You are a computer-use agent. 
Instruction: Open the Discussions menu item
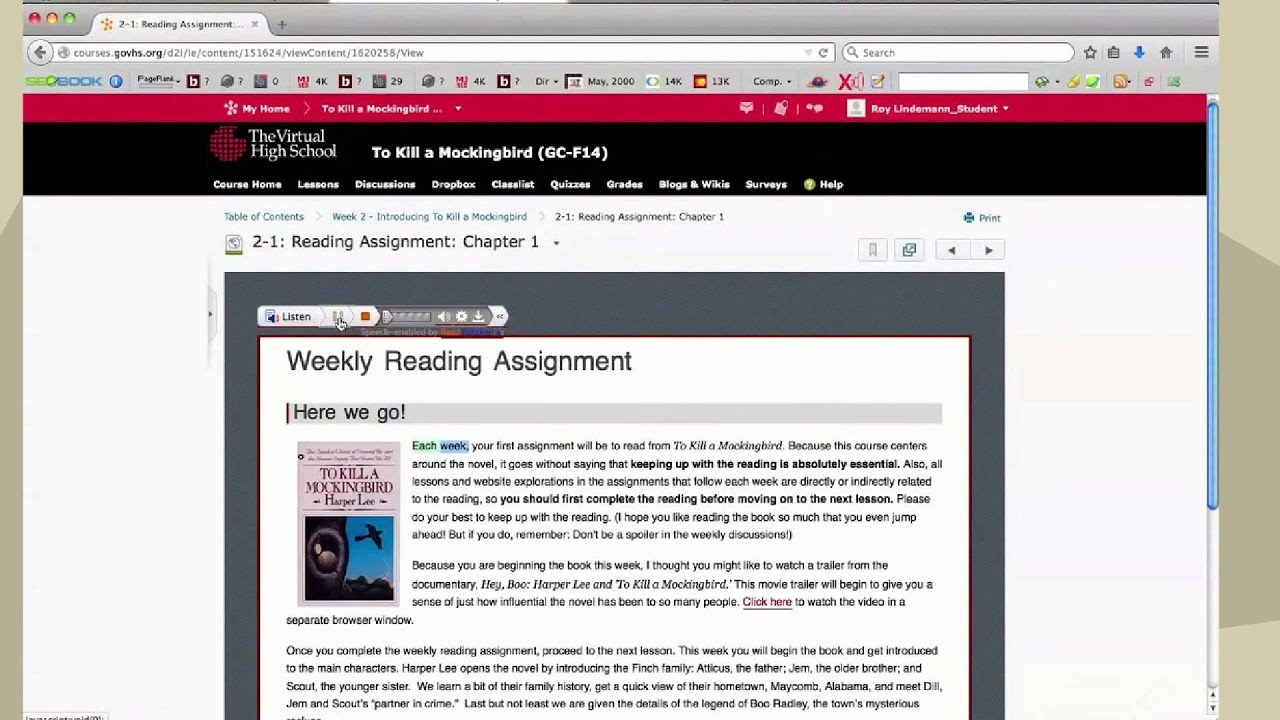coord(385,184)
